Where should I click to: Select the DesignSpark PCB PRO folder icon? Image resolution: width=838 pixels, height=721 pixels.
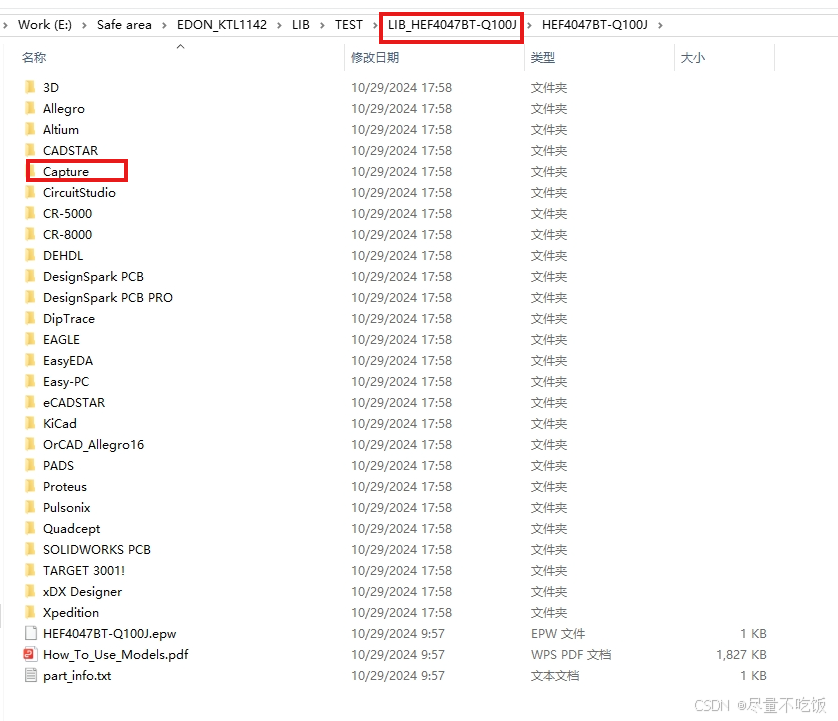[x=30, y=297]
